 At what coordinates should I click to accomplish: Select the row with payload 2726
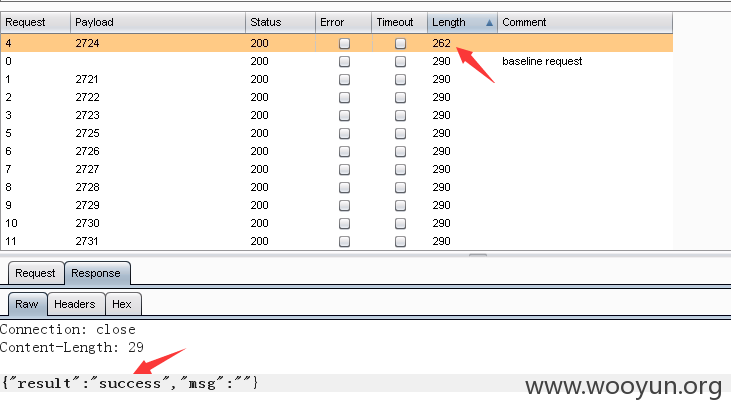(337, 151)
